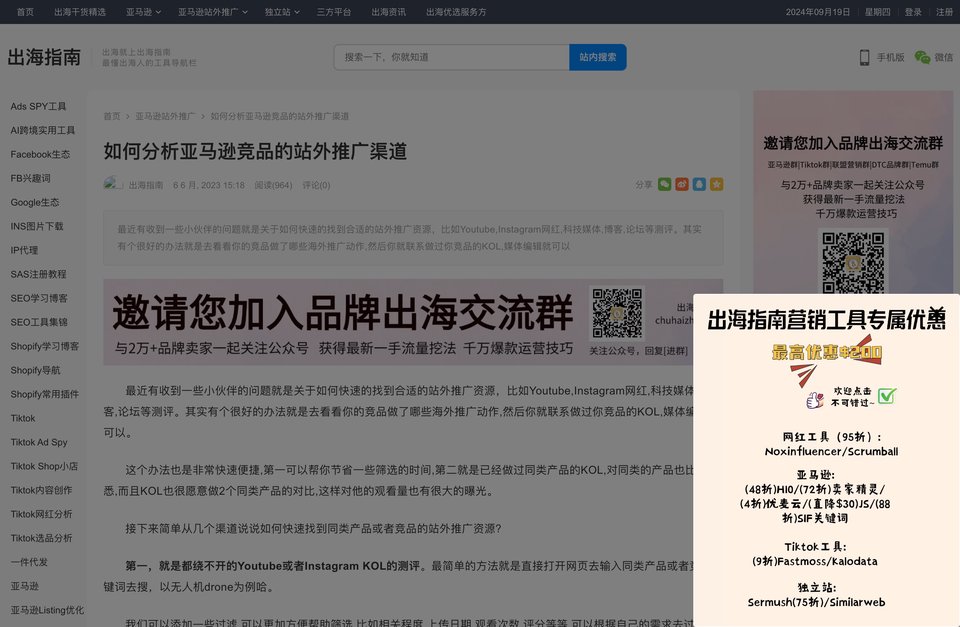Screen dimensions: 960x627
Task: Open AI跨境实用工具 in sidebar
Action: click(42, 130)
